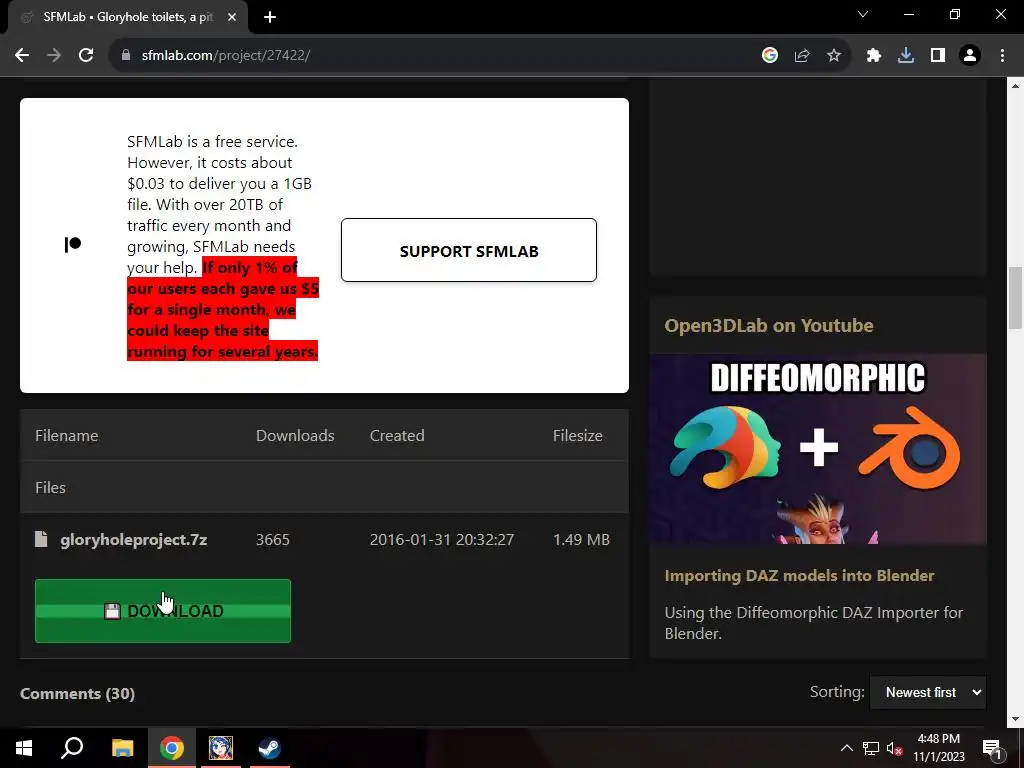
Task: Click the Downloads column header
Action: [x=295, y=436]
